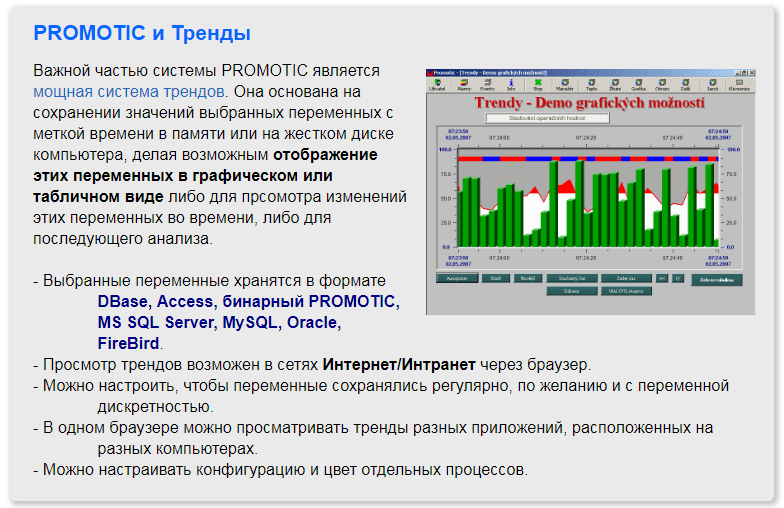
Task: Click the PROMOTIC и Тренды heading
Action: coord(142,33)
